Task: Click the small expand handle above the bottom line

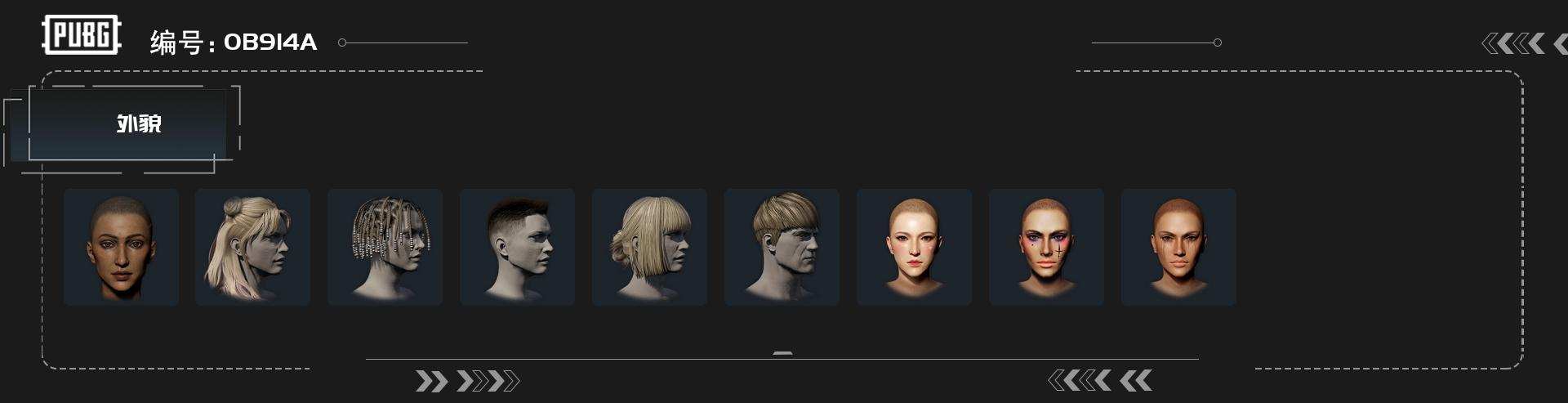Action: [782, 354]
